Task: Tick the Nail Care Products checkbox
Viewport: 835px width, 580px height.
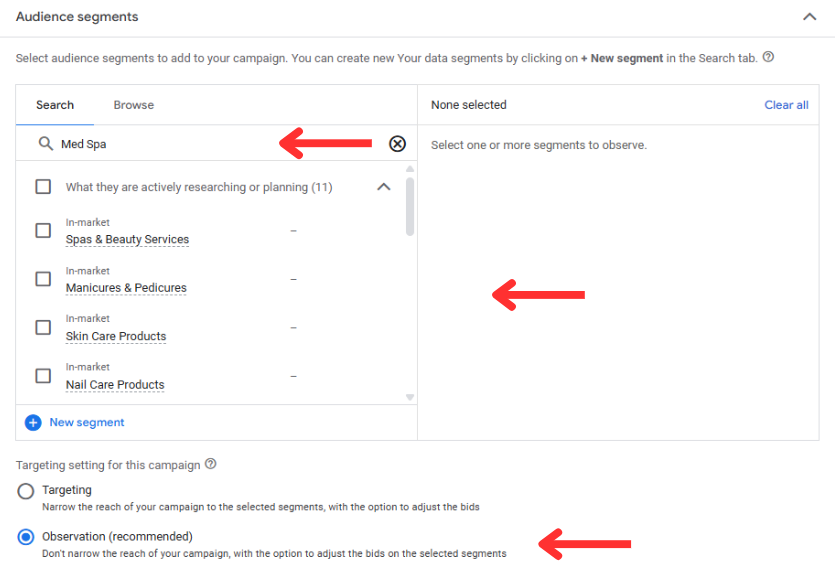Action: (43, 376)
